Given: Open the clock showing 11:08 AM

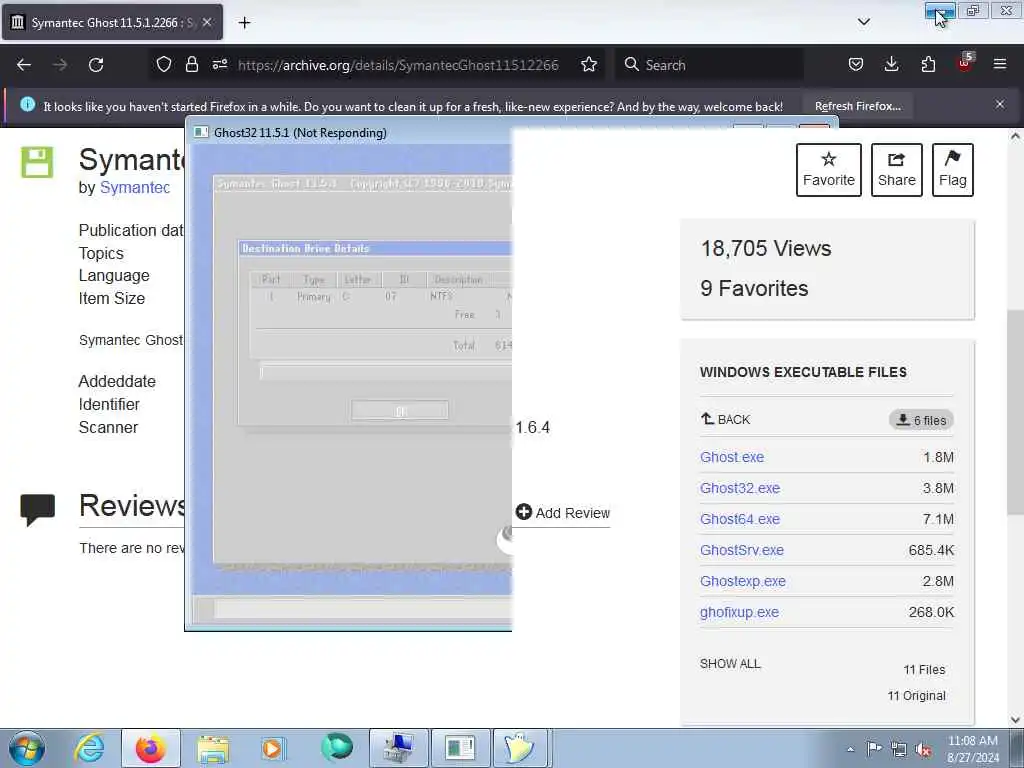Looking at the screenshot, I should pyautogui.click(x=972, y=749).
